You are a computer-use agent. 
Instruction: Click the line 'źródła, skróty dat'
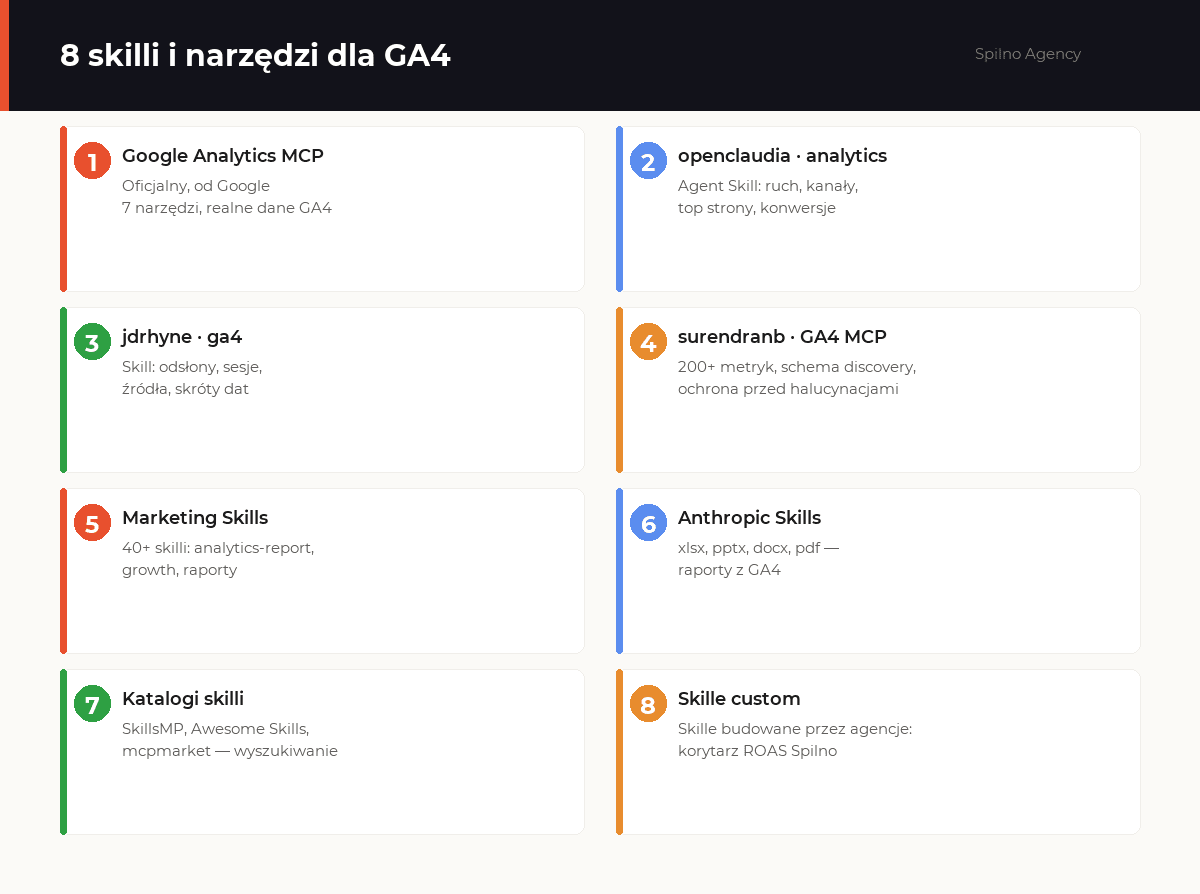185,389
